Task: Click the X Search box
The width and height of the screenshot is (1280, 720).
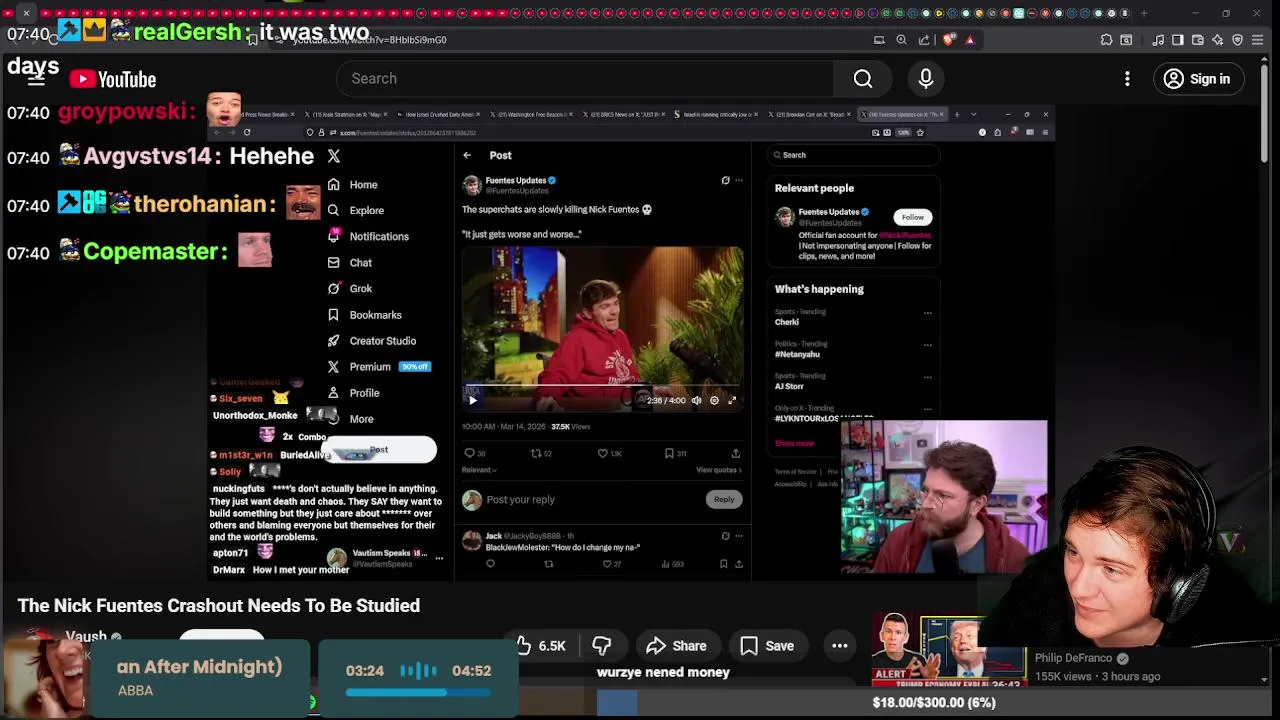Action: pos(853,155)
